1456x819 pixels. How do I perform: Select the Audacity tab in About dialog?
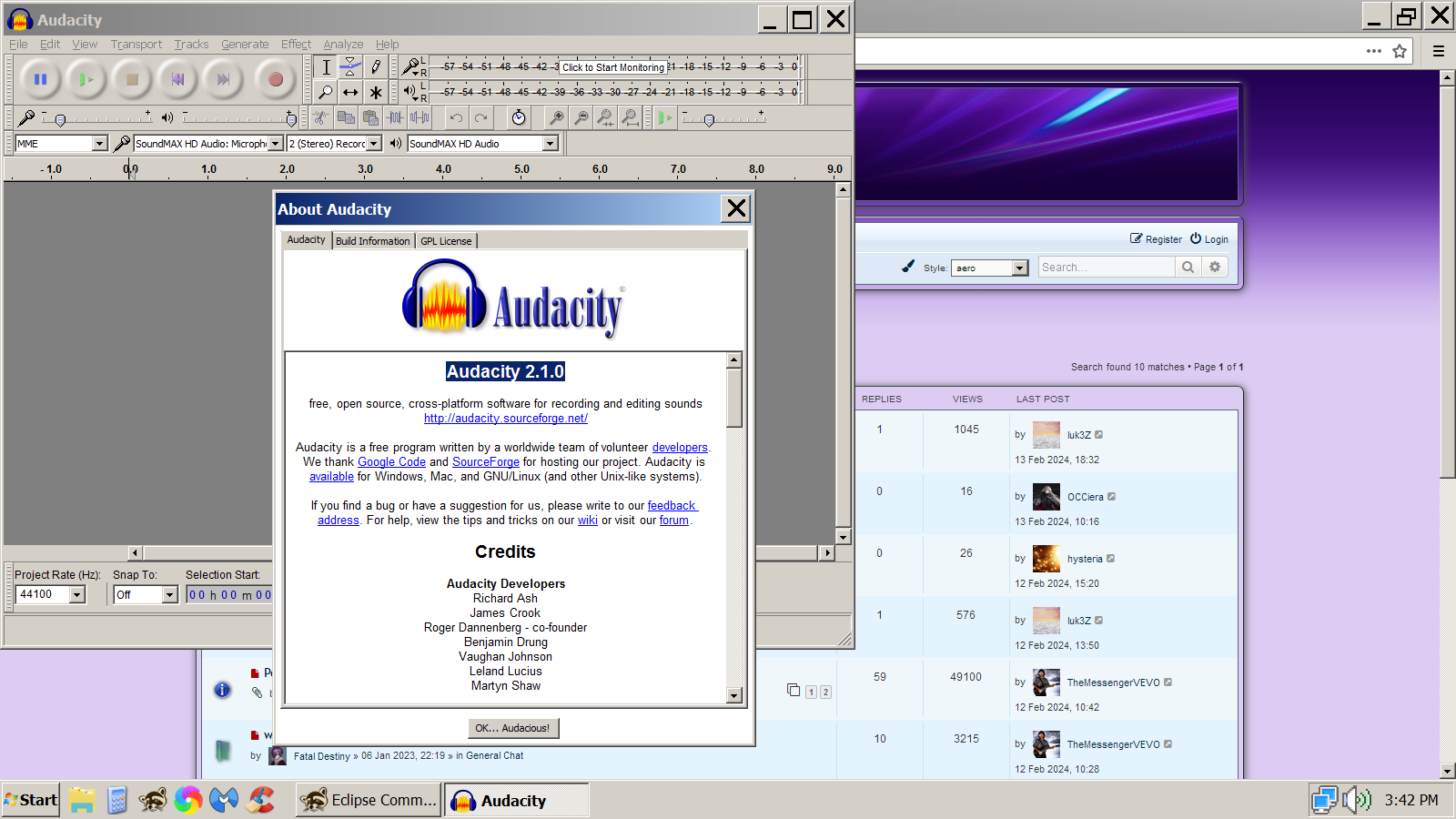[307, 240]
